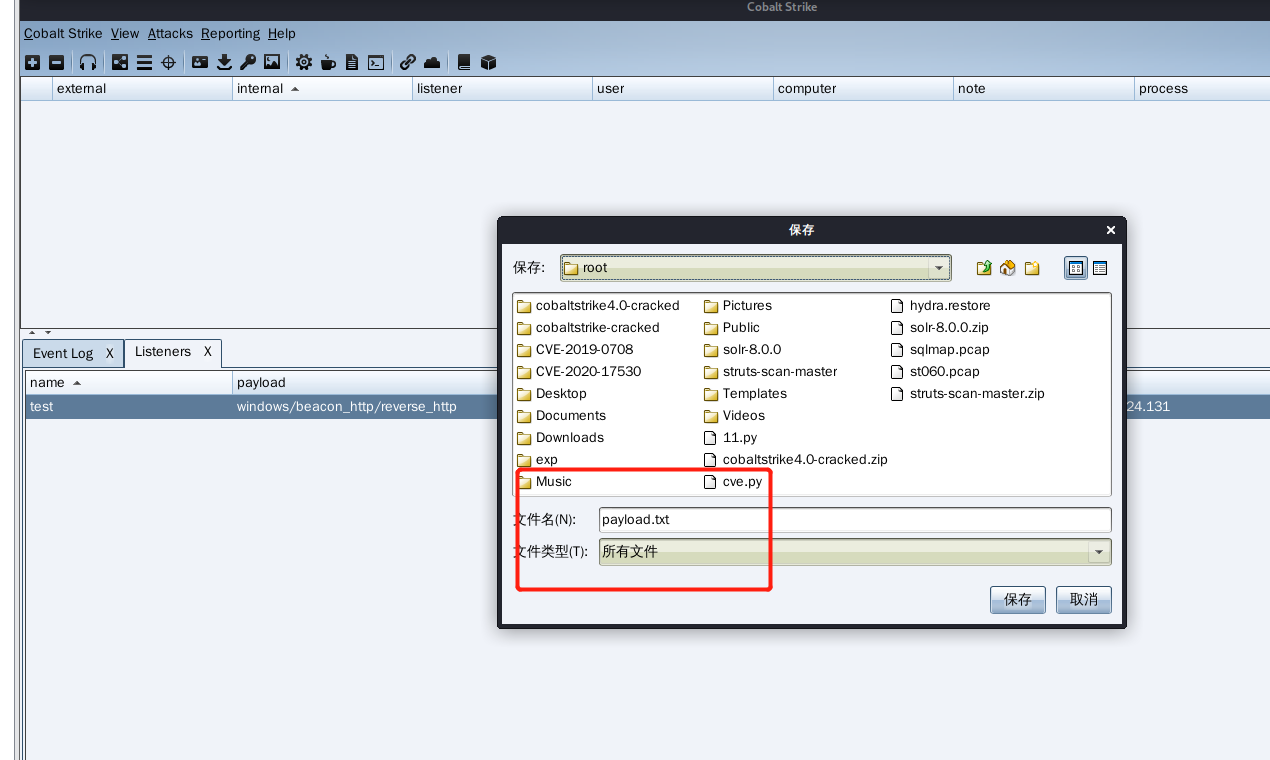Sort sessions by internal column header
This screenshot has width=1270, height=760.
(322, 89)
